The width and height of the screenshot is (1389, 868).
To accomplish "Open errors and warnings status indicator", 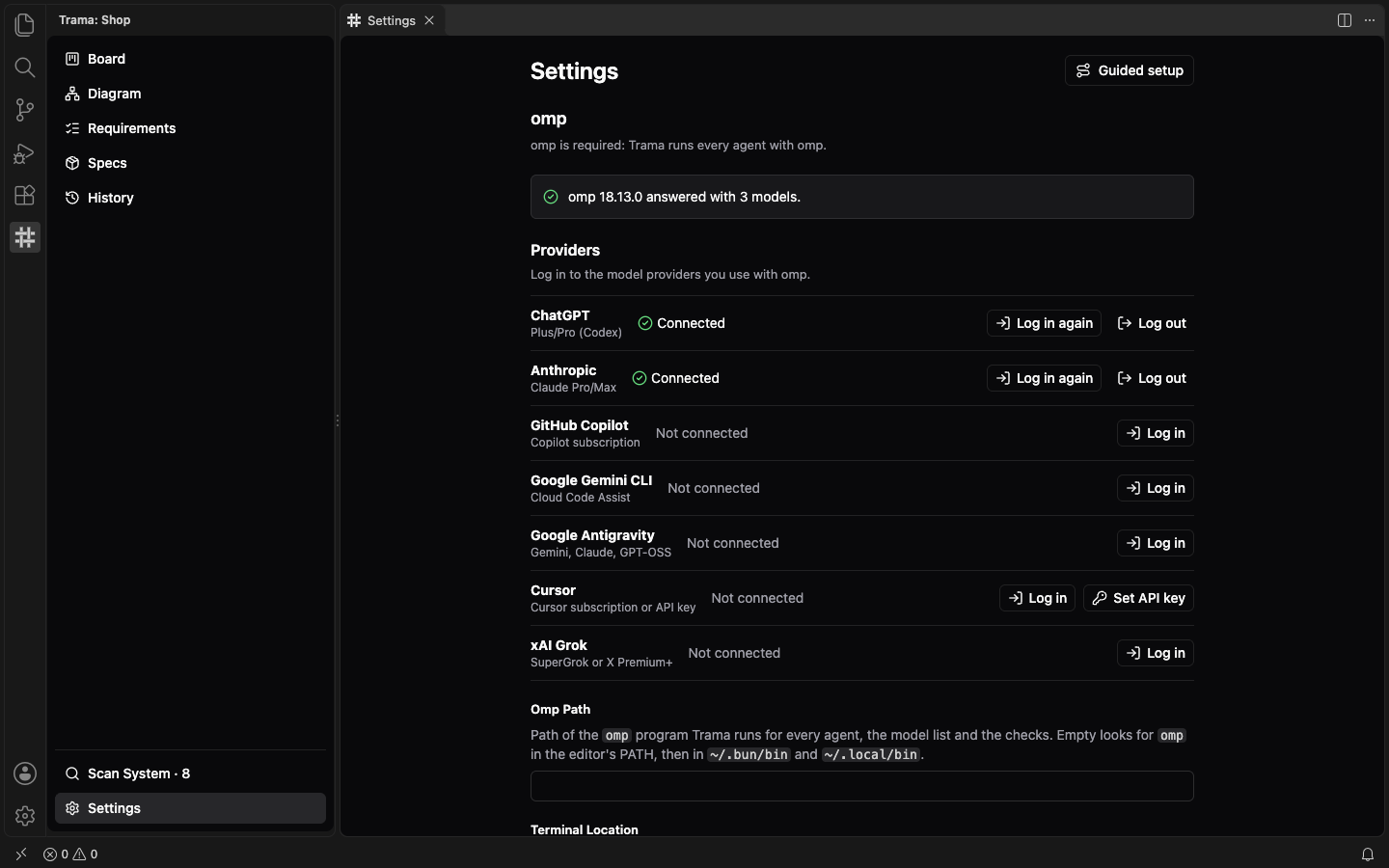I will coord(70,854).
